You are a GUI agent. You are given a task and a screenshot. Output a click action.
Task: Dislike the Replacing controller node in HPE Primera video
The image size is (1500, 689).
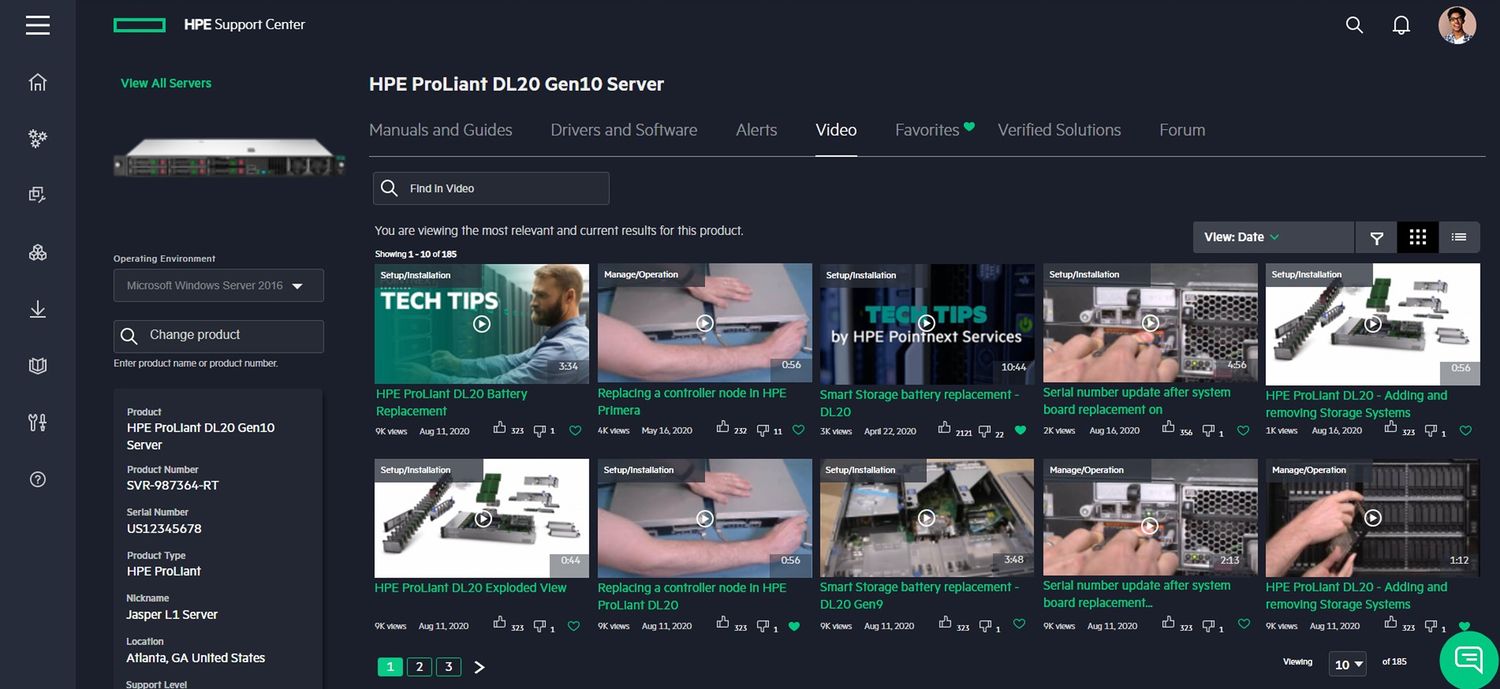click(763, 429)
